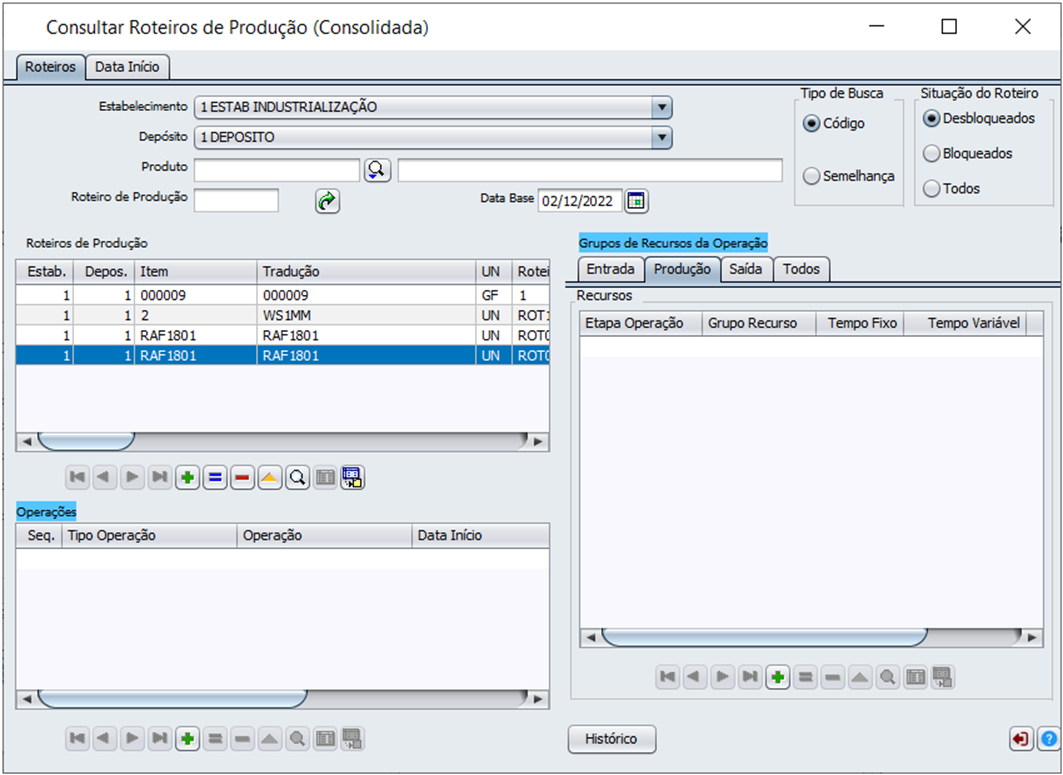Open the Produção resources tab

[682, 269]
